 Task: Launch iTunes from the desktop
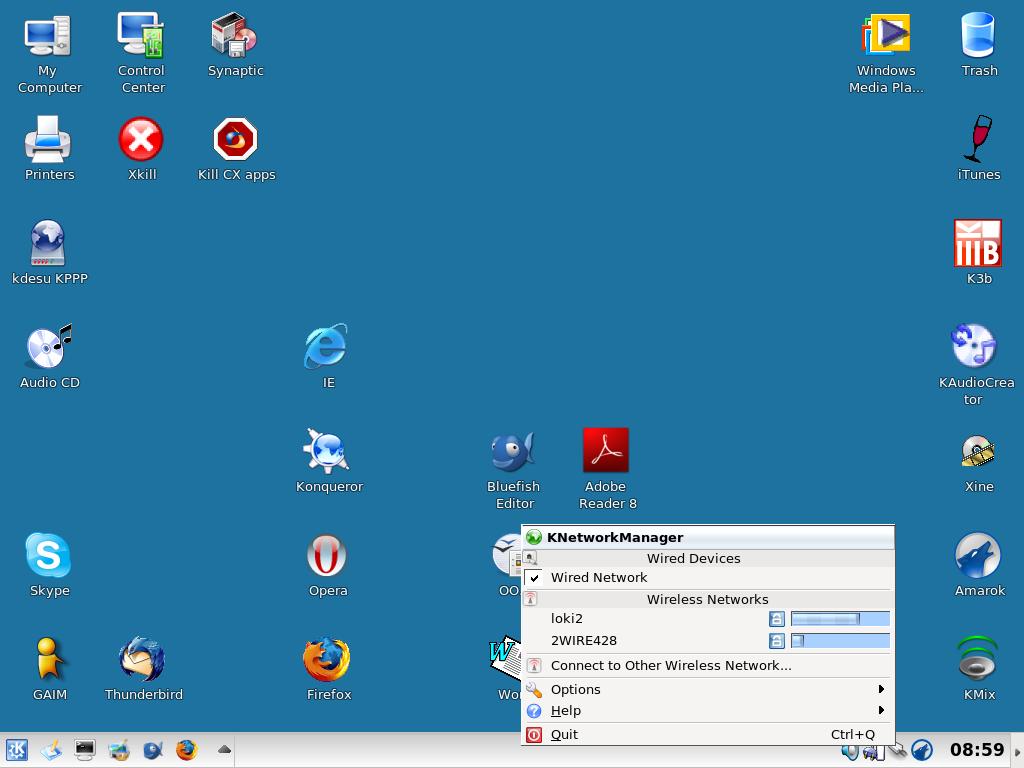coord(978,149)
